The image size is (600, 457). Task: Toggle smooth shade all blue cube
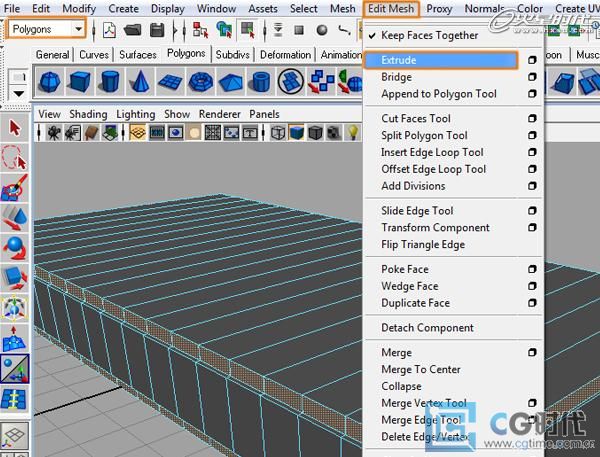297,133
